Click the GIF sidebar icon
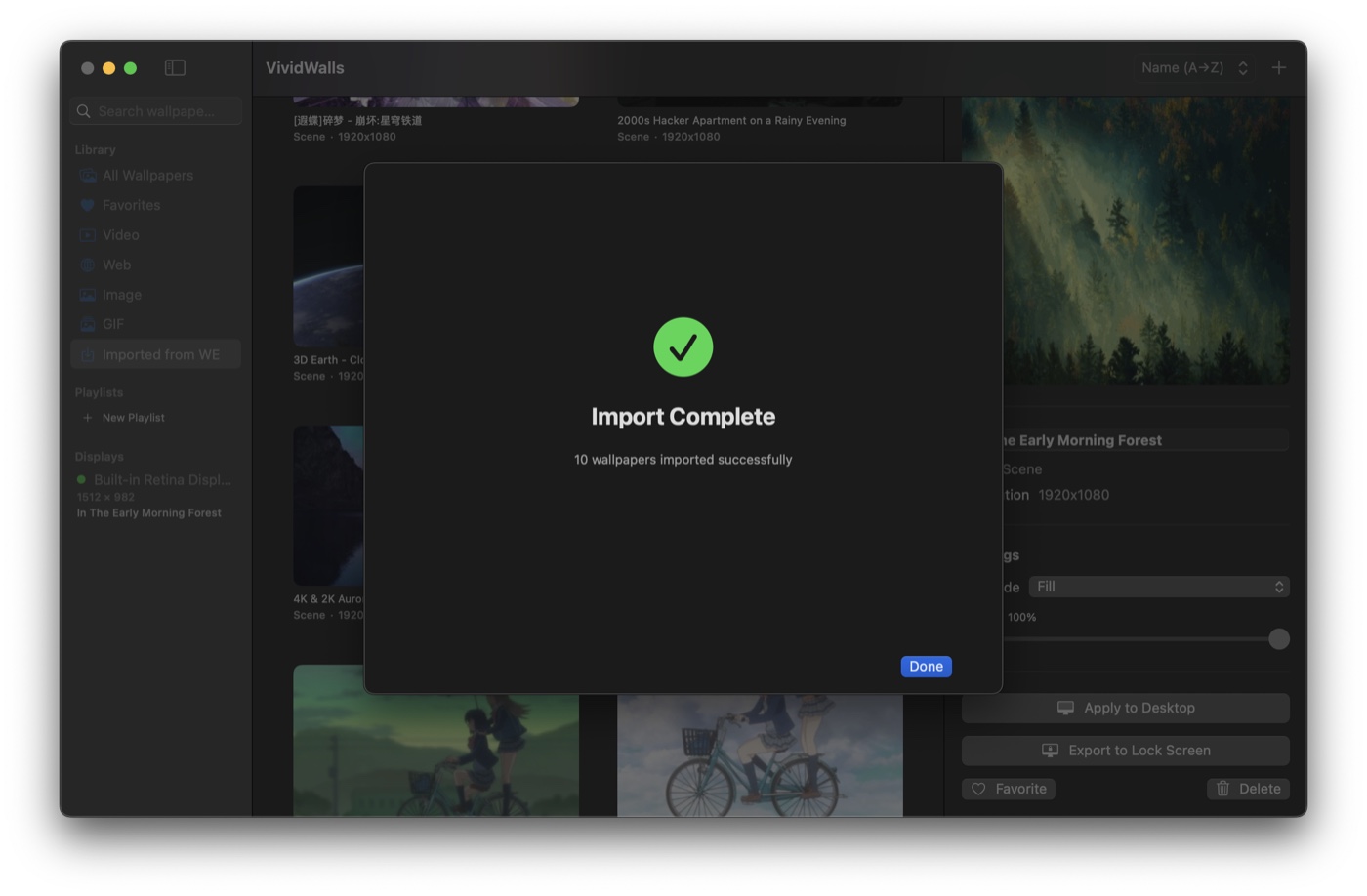Image resolution: width=1367 pixels, height=896 pixels. [x=88, y=324]
